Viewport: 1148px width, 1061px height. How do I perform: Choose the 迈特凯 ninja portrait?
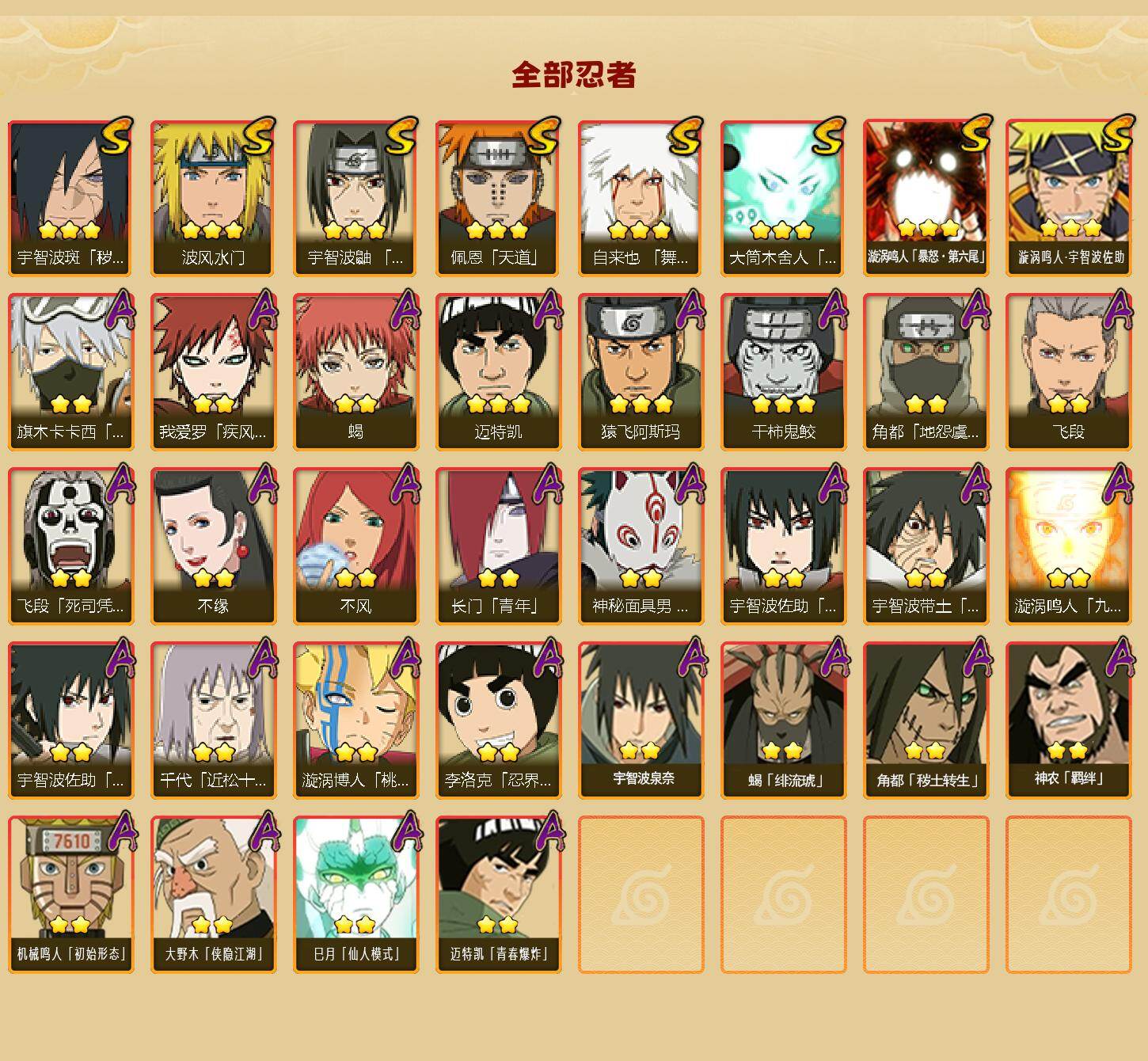click(498, 372)
